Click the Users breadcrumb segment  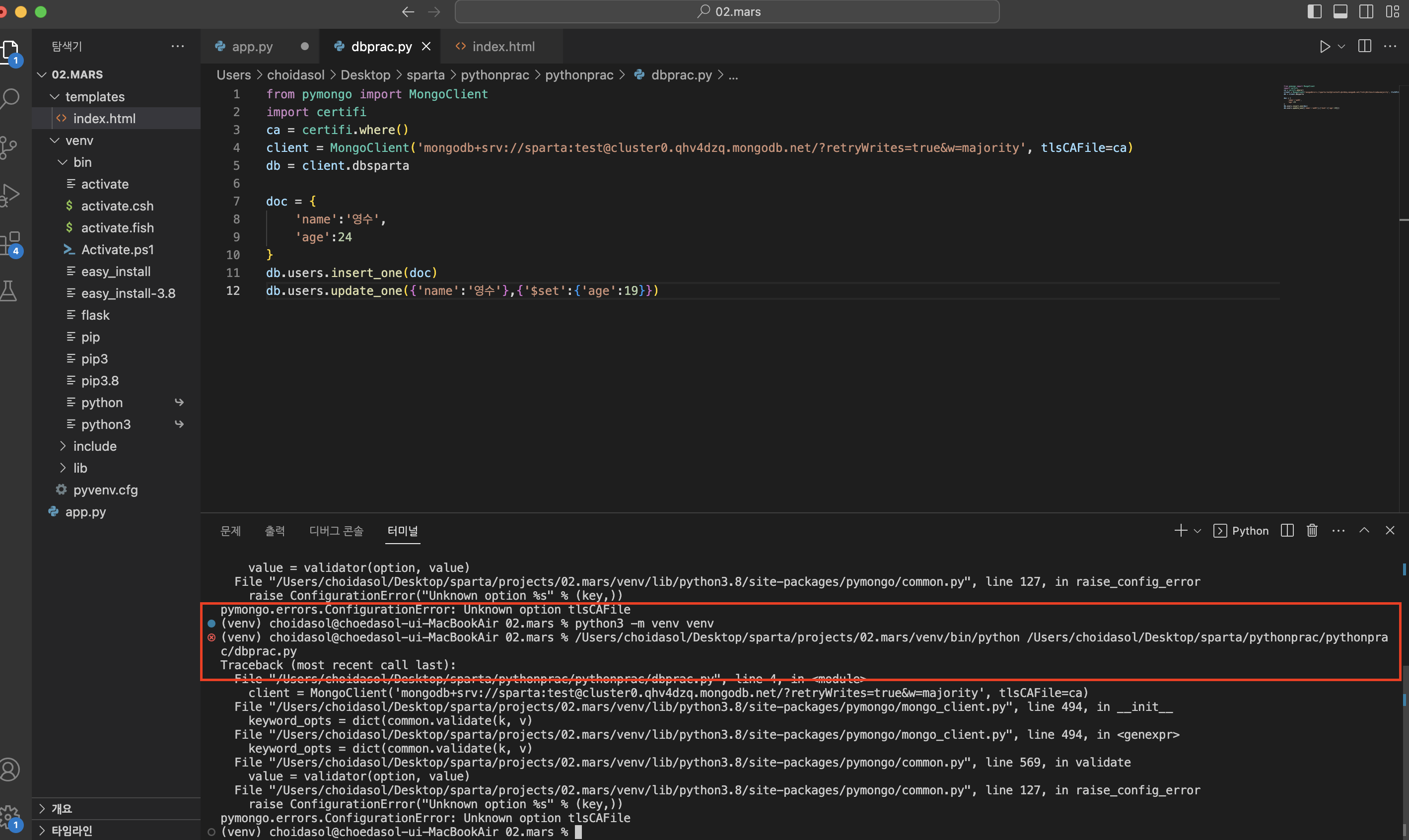[233, 75]
